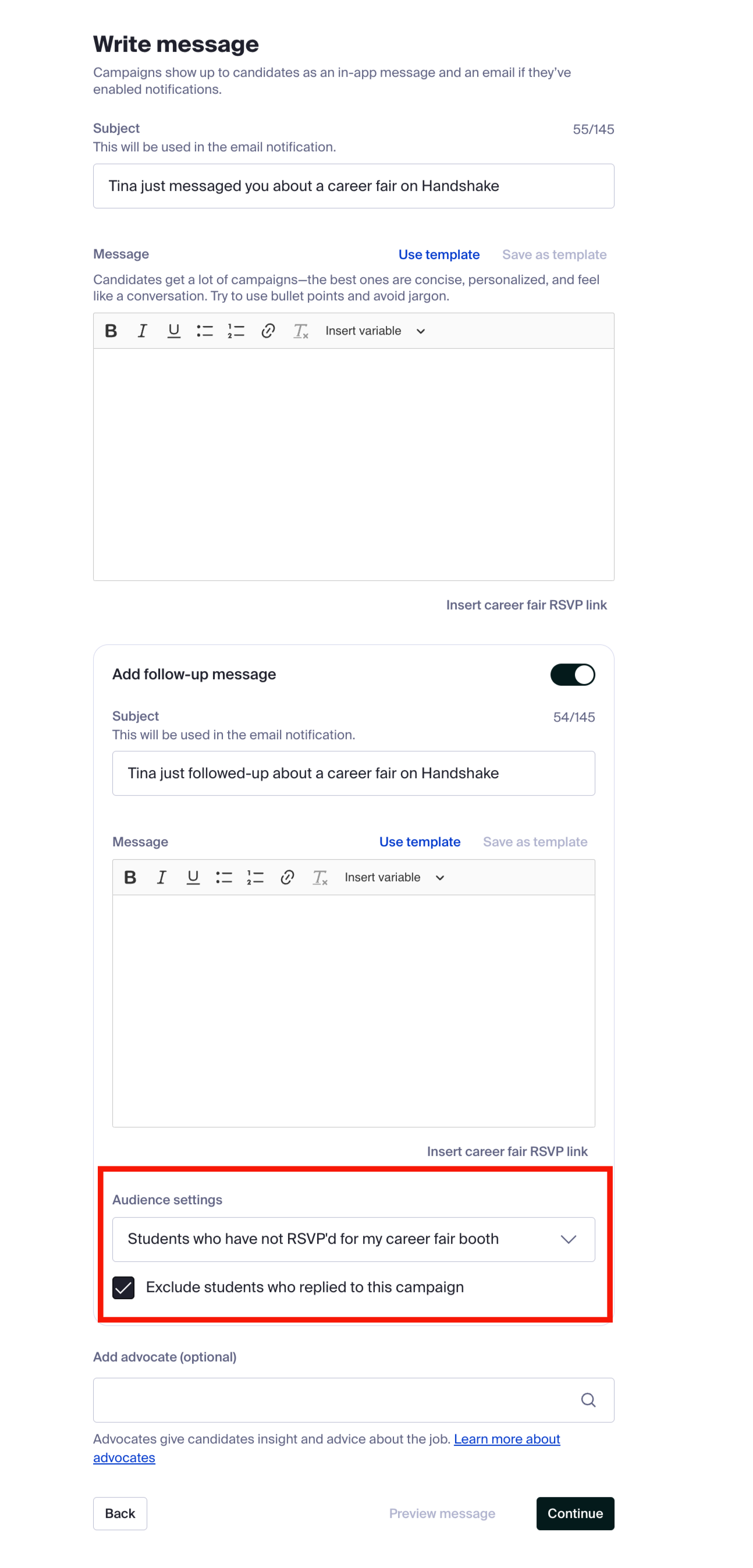This screenshot has width=753, height=1568.
Task: Toggle italic in the main message toolbar
Action: click(143, 331)
